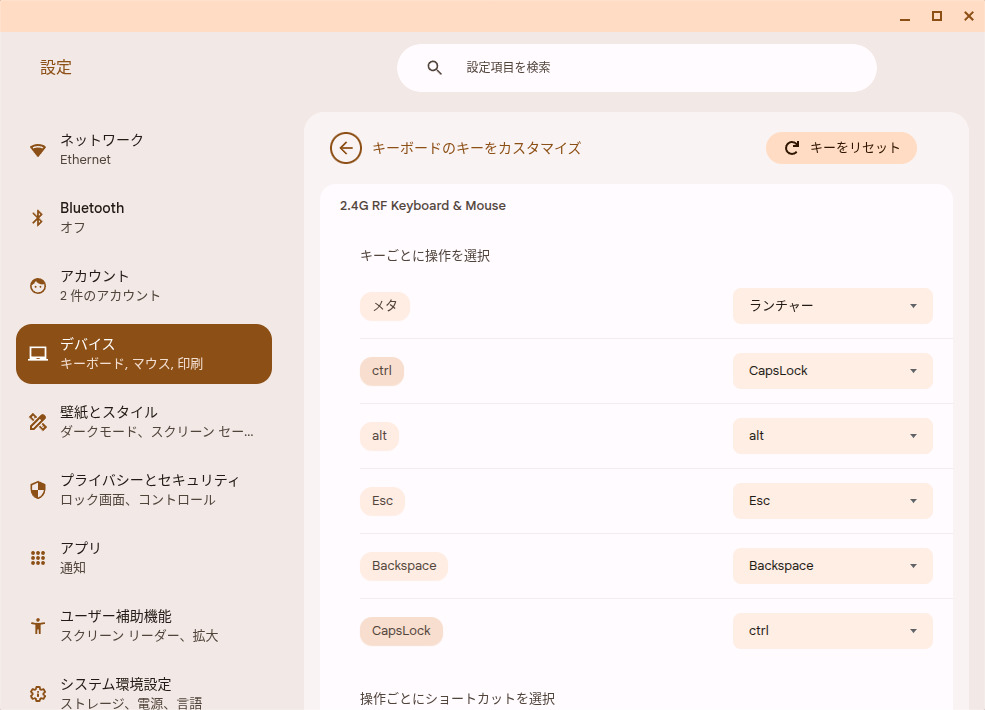Open the ctrl key dropdown showing CapsLock
The width and height of the screenshot is (985, 710).
click(832, 371)
